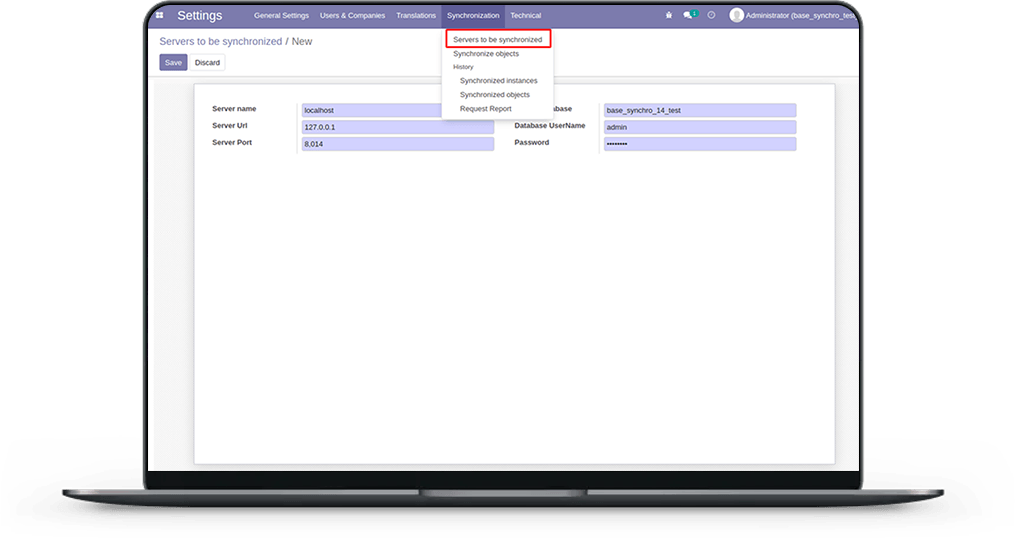The height and width of the screenshot is (538, 1015).
Task: Go to Servers to be synchronized breadcrumb
Action: pos(221,41)
